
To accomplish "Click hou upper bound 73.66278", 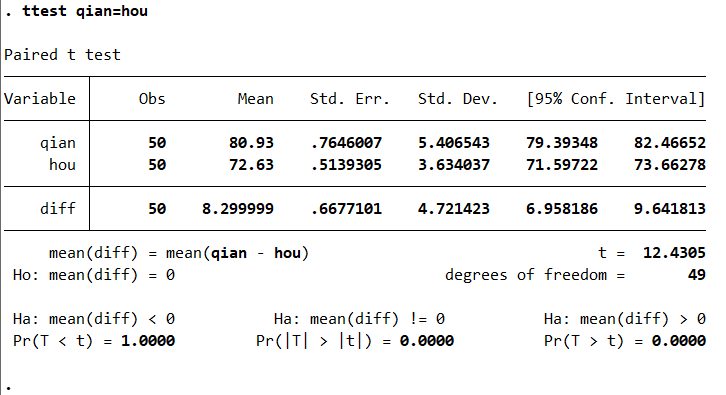I will [x=670, y=164].
